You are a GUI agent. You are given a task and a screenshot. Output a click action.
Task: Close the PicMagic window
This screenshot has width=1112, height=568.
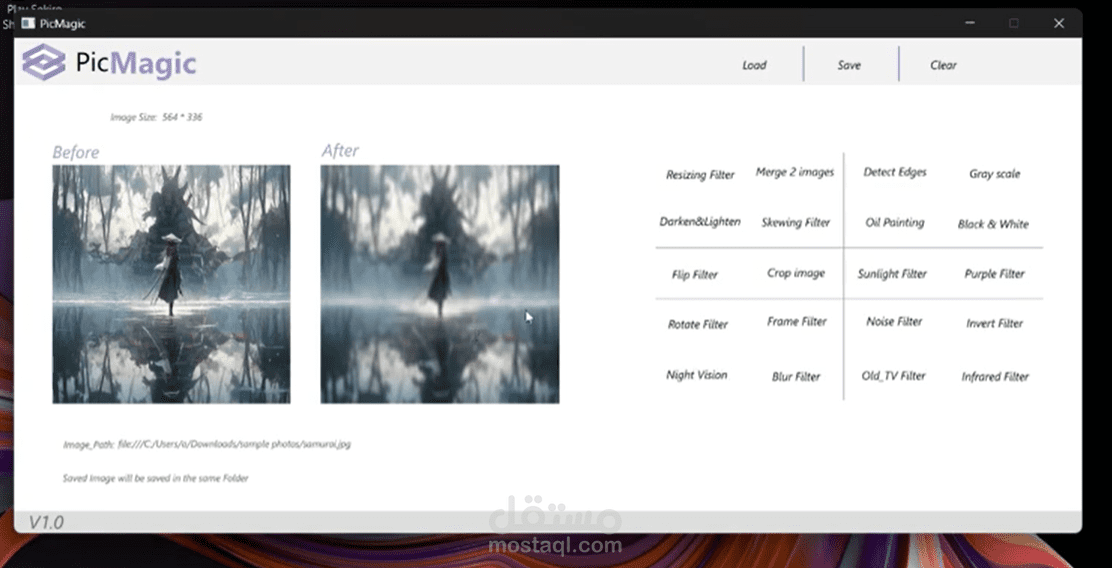pos(1059,23)
